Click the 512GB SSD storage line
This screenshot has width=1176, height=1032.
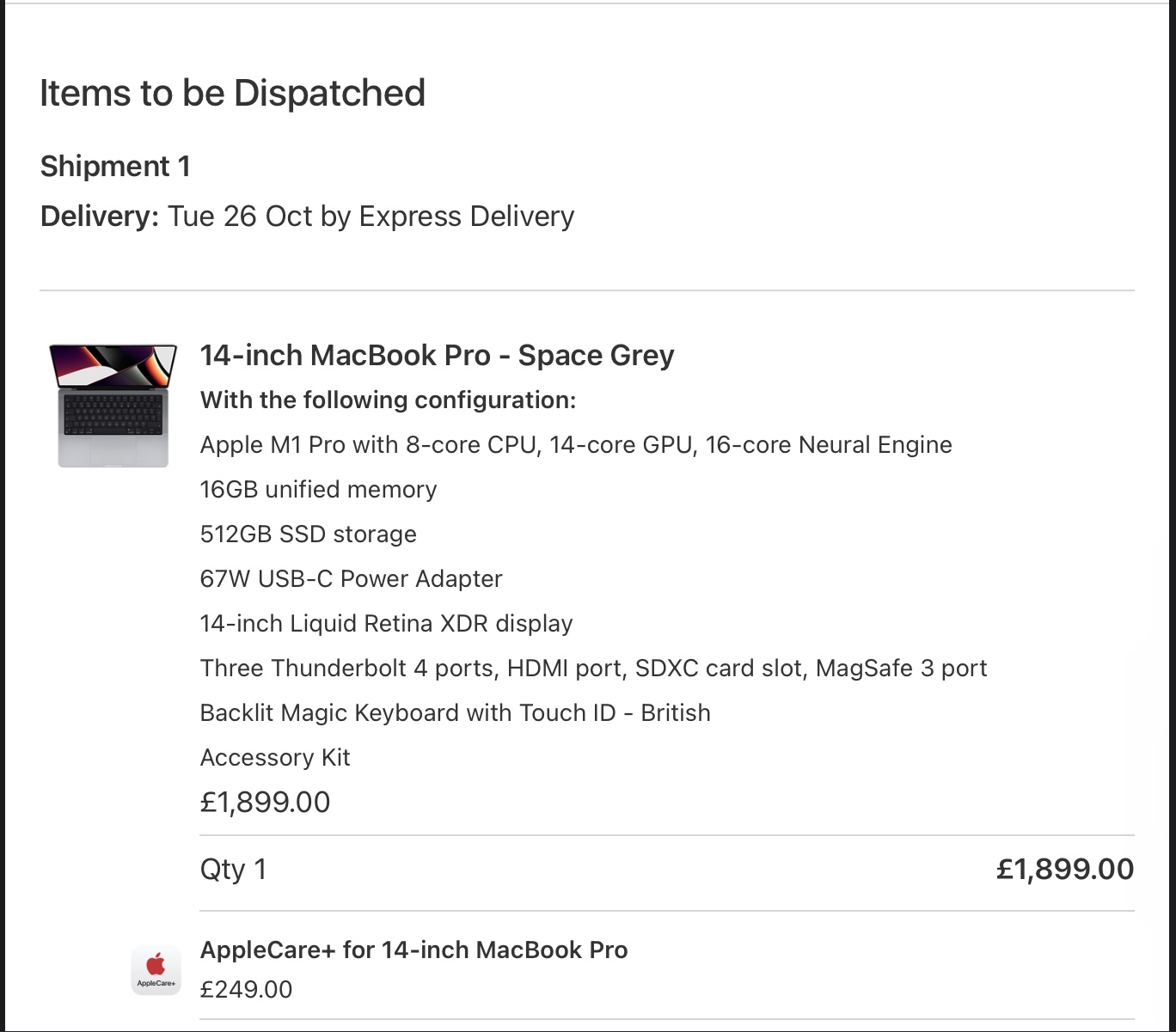308,534
